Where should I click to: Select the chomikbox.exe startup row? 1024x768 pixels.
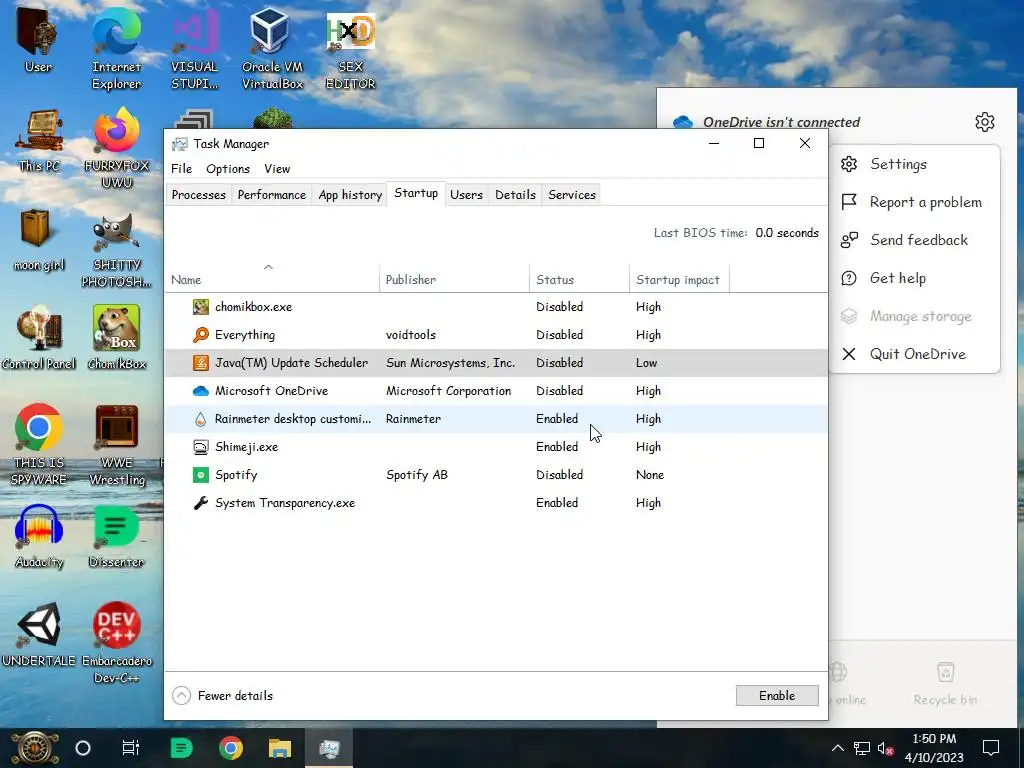coord(496,307)
